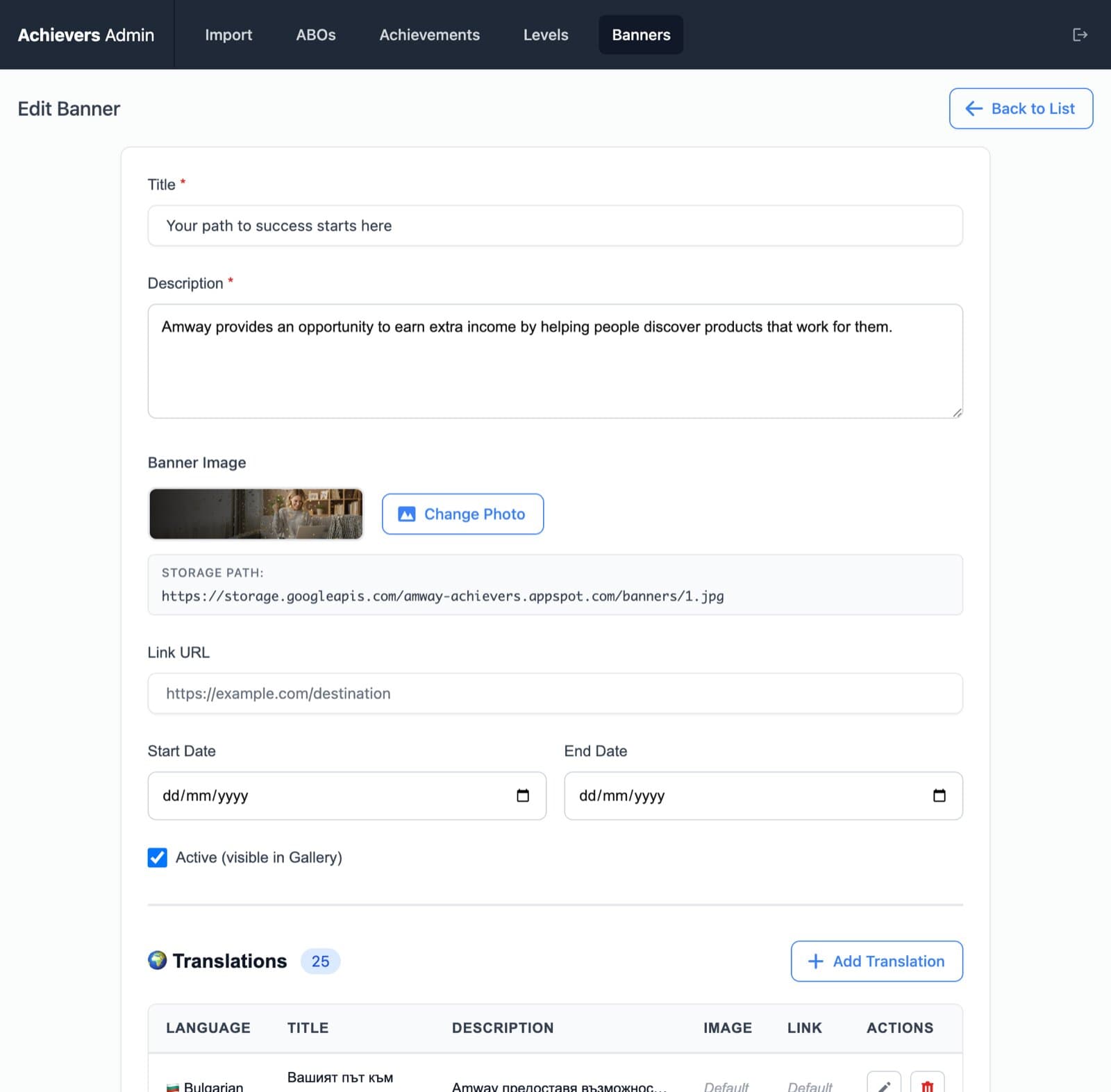Image resolution: width=1111 pixels, height=1092 pixels.
Task: Click the storage path URL text
Action: pos(442,596)
